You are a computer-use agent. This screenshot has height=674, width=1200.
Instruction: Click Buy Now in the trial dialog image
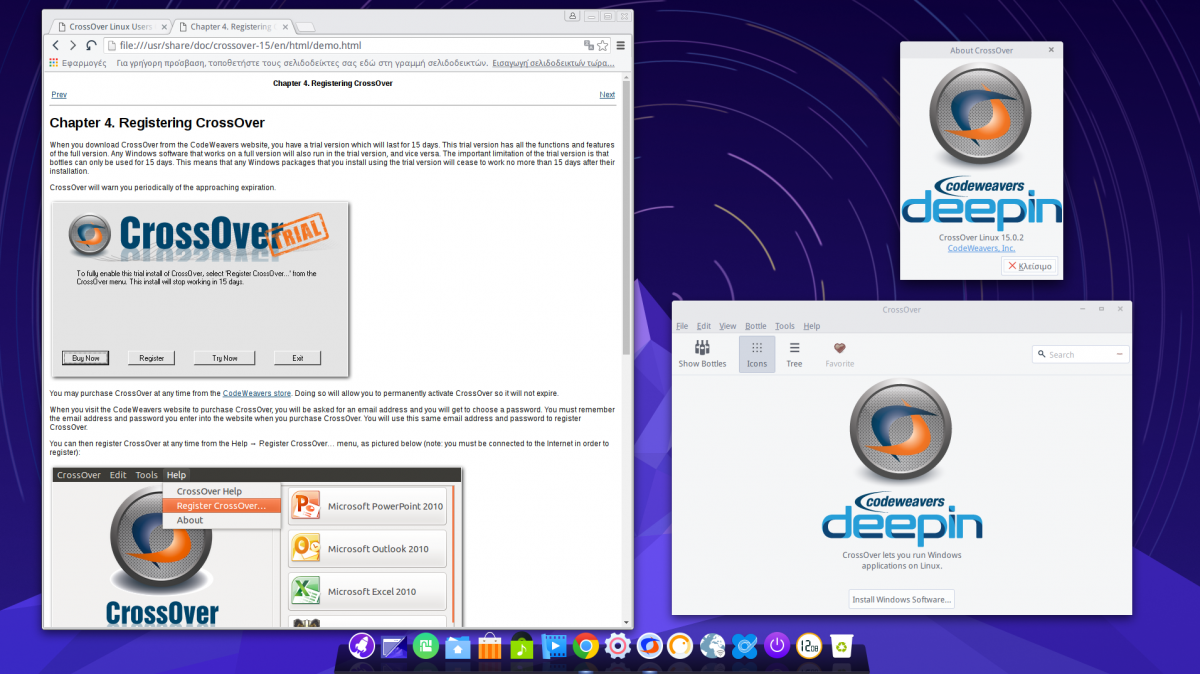pos(86,358)
